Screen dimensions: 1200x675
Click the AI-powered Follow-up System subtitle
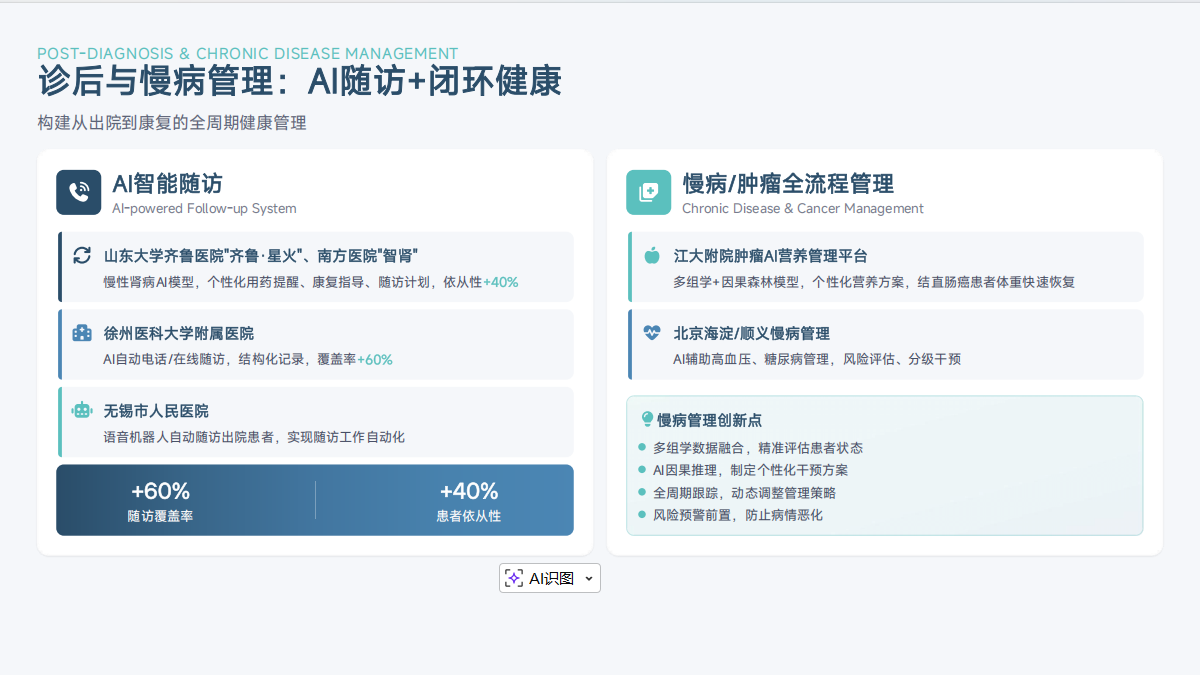pyautogui.click(x=204, y=209)
